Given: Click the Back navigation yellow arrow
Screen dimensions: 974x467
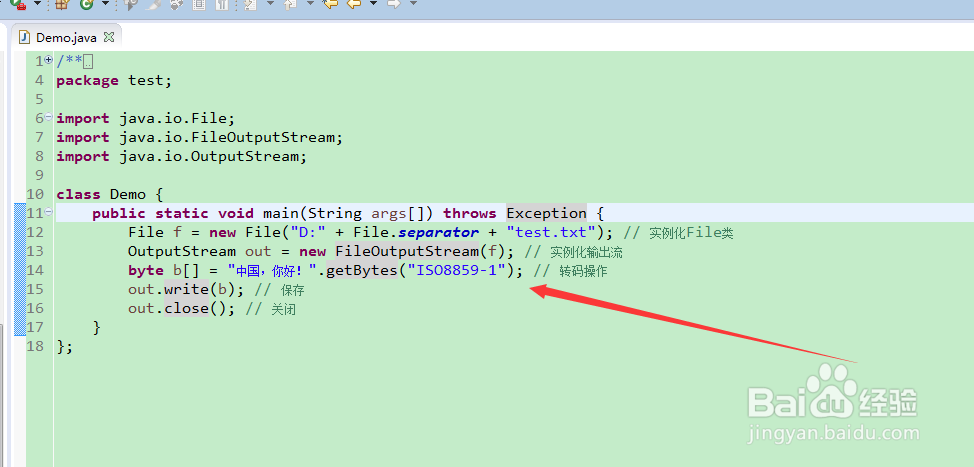Looking at the screenshot, I should 354,4.
